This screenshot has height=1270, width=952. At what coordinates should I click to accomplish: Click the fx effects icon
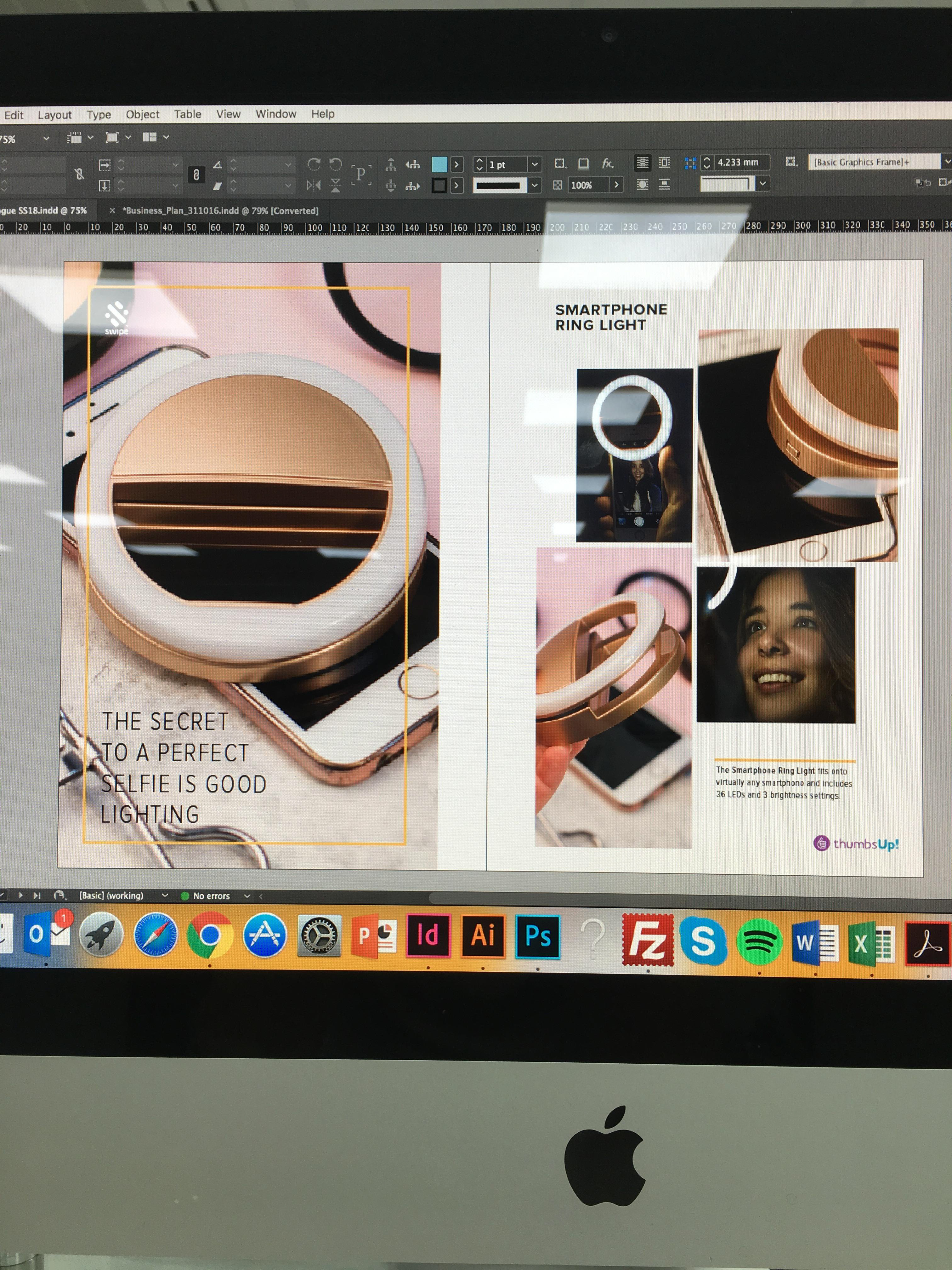click(608, 163)
